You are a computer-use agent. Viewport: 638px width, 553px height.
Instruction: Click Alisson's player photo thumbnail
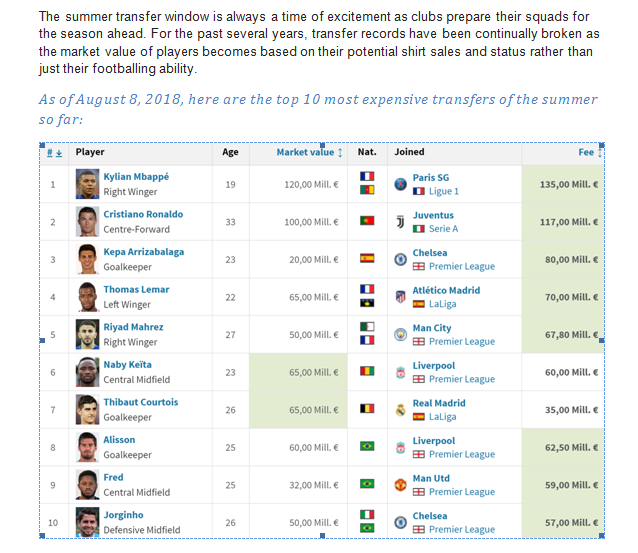88,447
